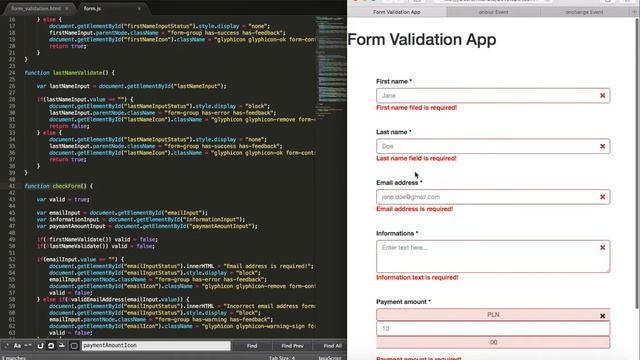This screenshot has height=360, width=640.
Task: Open a new browser tab with plus
Action: click(x=634, y=12)
